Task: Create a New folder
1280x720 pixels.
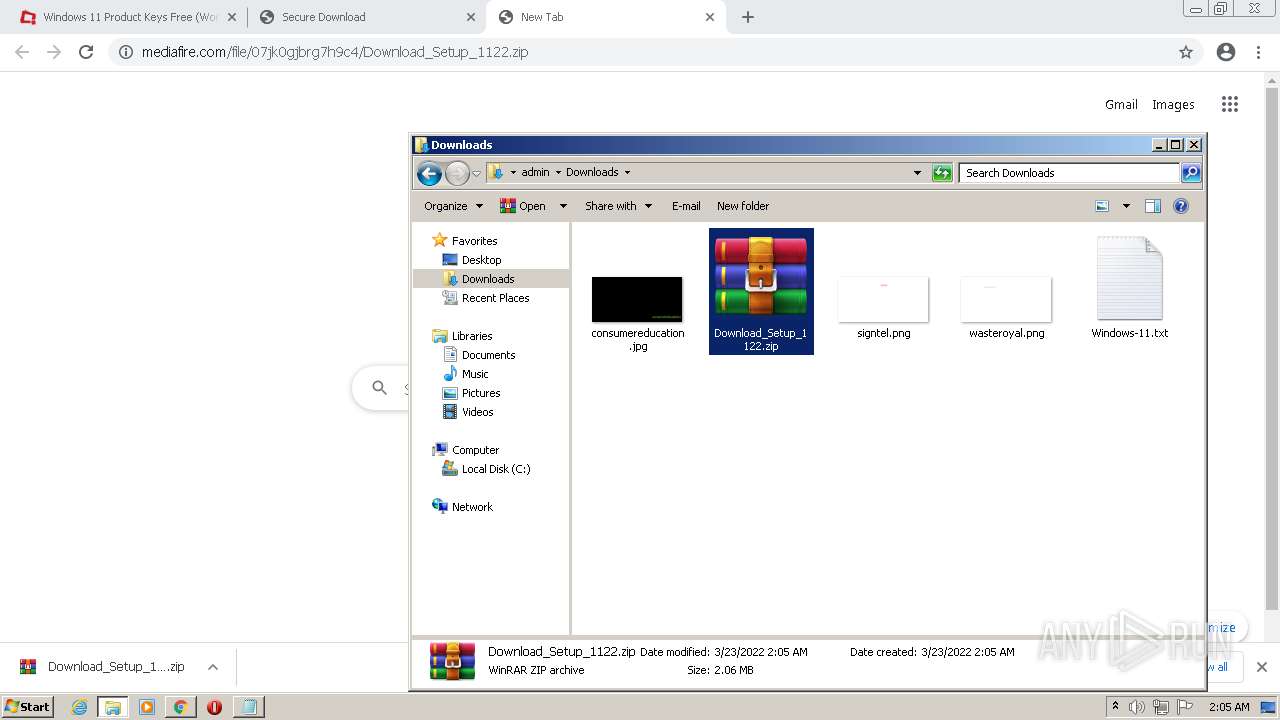Action: coord(743,206)
